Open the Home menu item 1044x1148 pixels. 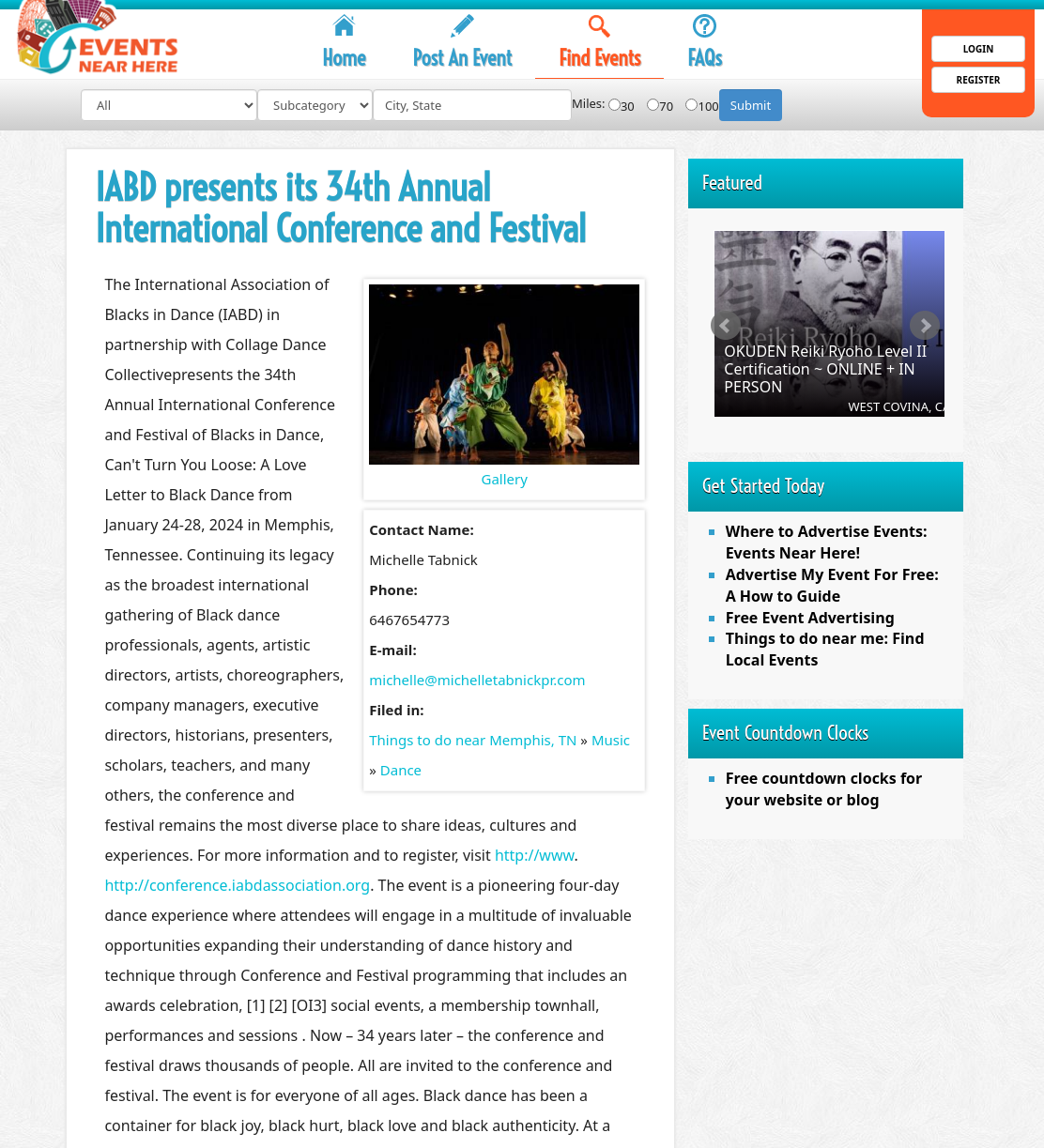(x=344, y=58)
